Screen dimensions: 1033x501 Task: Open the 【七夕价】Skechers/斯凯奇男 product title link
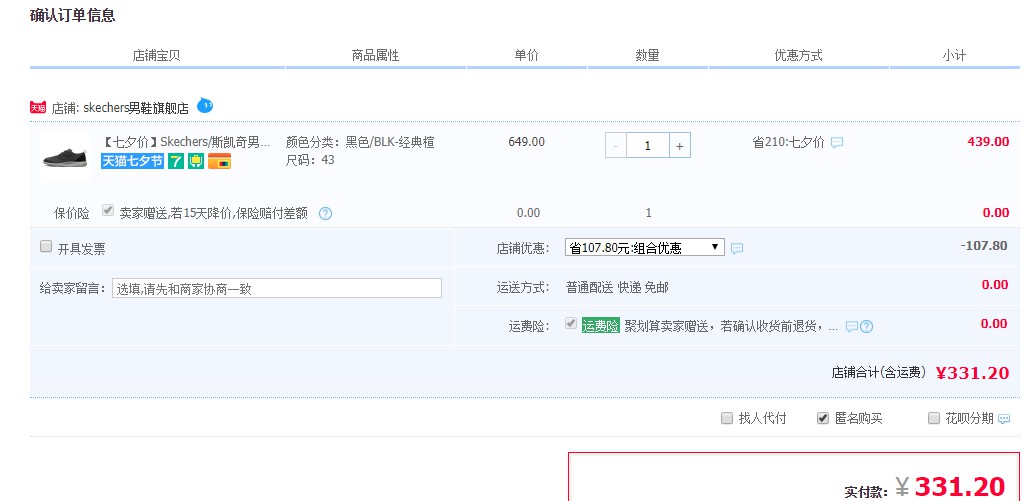[186, 142]
